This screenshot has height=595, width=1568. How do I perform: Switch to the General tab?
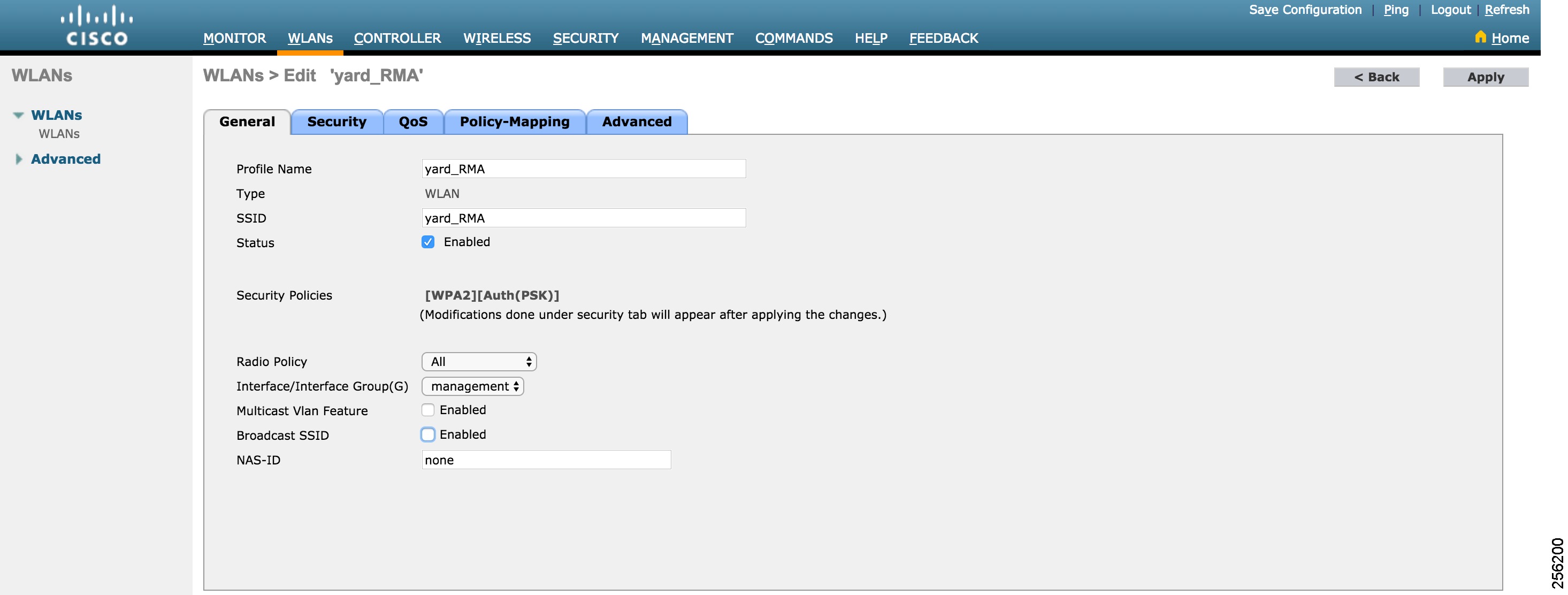(247, 122)
